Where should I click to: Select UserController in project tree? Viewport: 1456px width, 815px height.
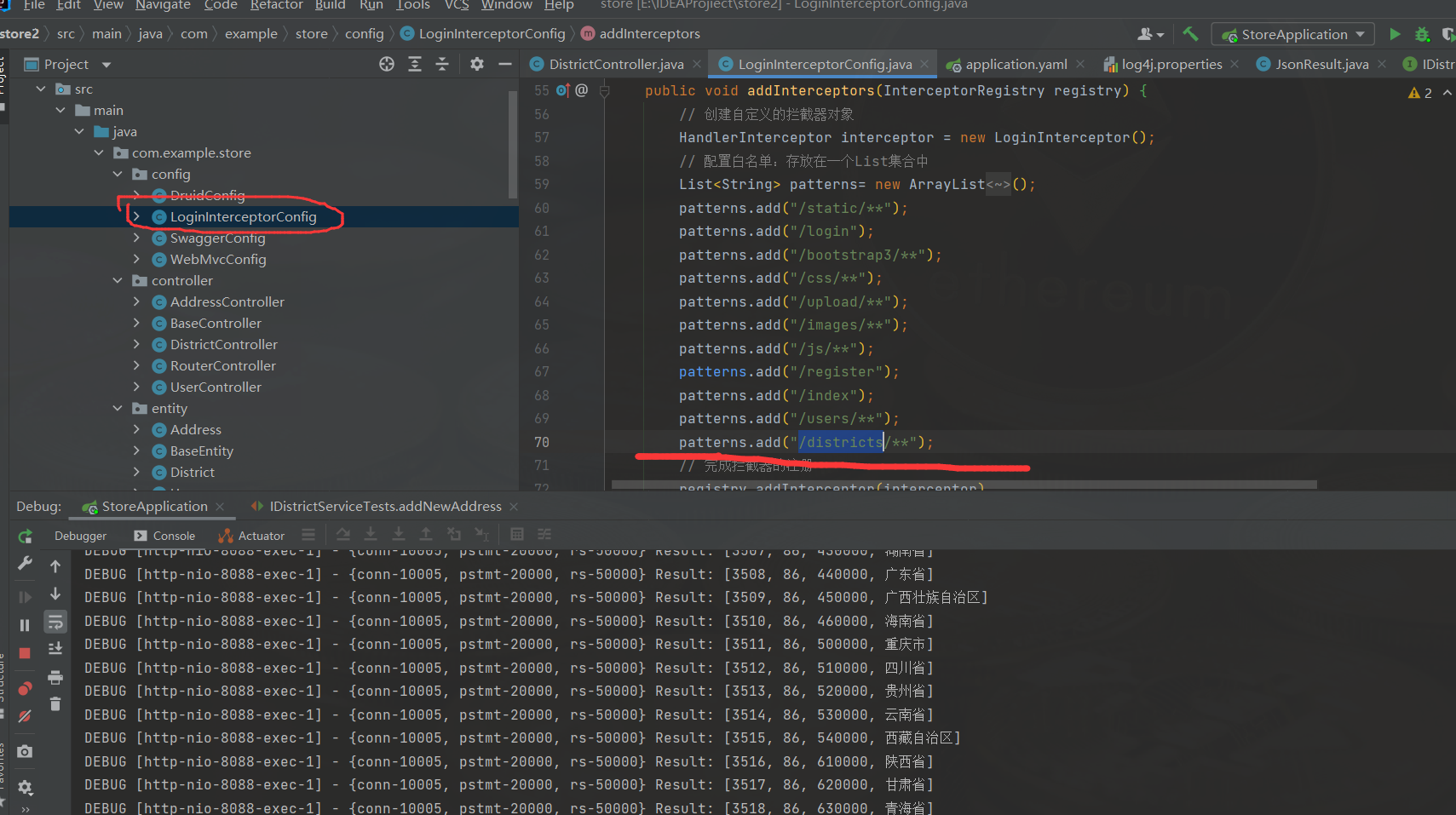[216, 387]
